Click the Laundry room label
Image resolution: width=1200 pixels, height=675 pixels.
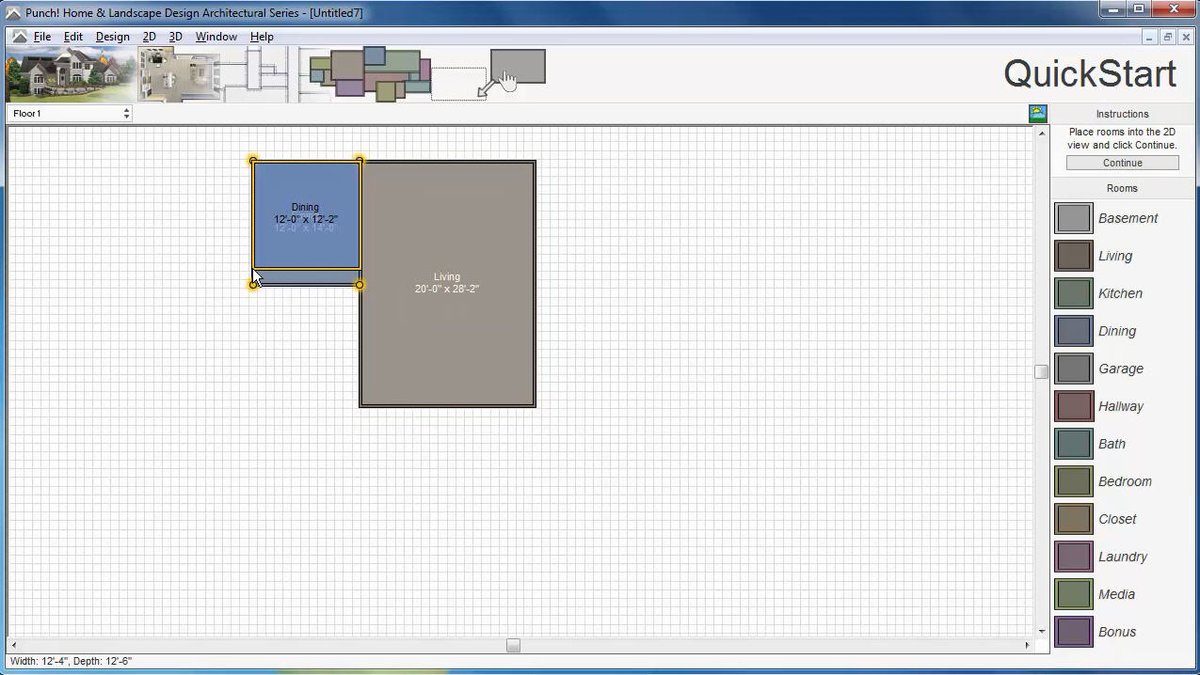[1123, 556]
